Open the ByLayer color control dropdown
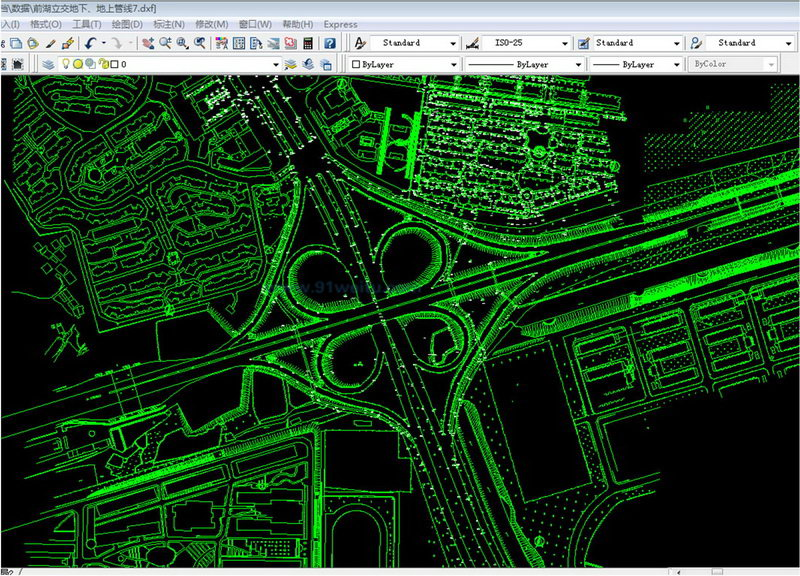The image size is (800, 576). click(x=454, y=64)
